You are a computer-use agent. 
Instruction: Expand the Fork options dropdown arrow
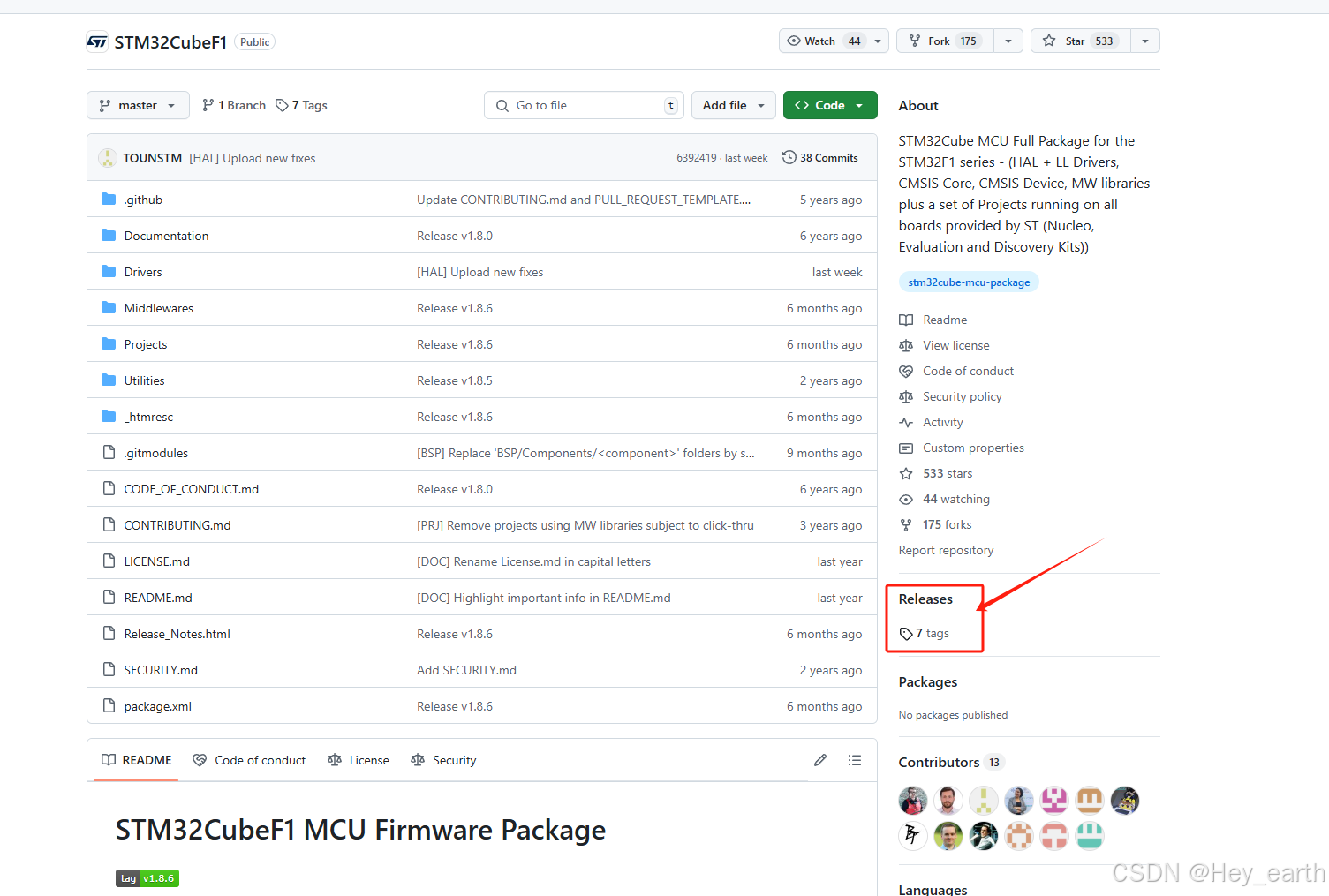[x=1008, y=41]
